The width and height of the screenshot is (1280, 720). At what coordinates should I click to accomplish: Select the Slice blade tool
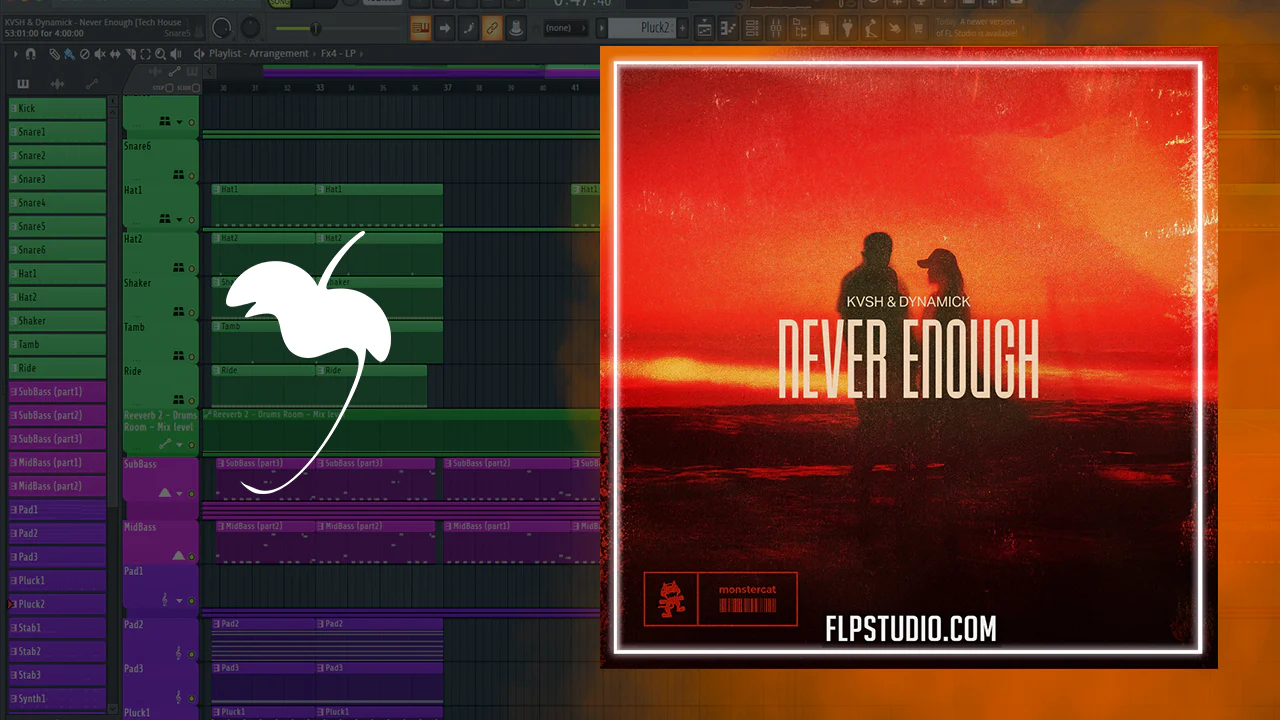pyautogui.click(x=130, y=53)
